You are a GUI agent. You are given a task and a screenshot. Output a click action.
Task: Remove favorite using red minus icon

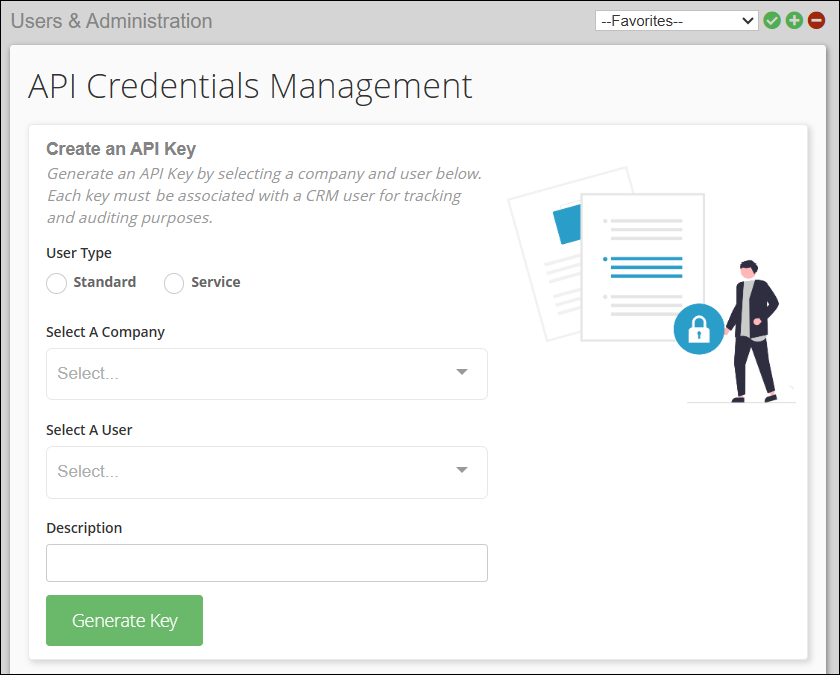pos(816,21)
